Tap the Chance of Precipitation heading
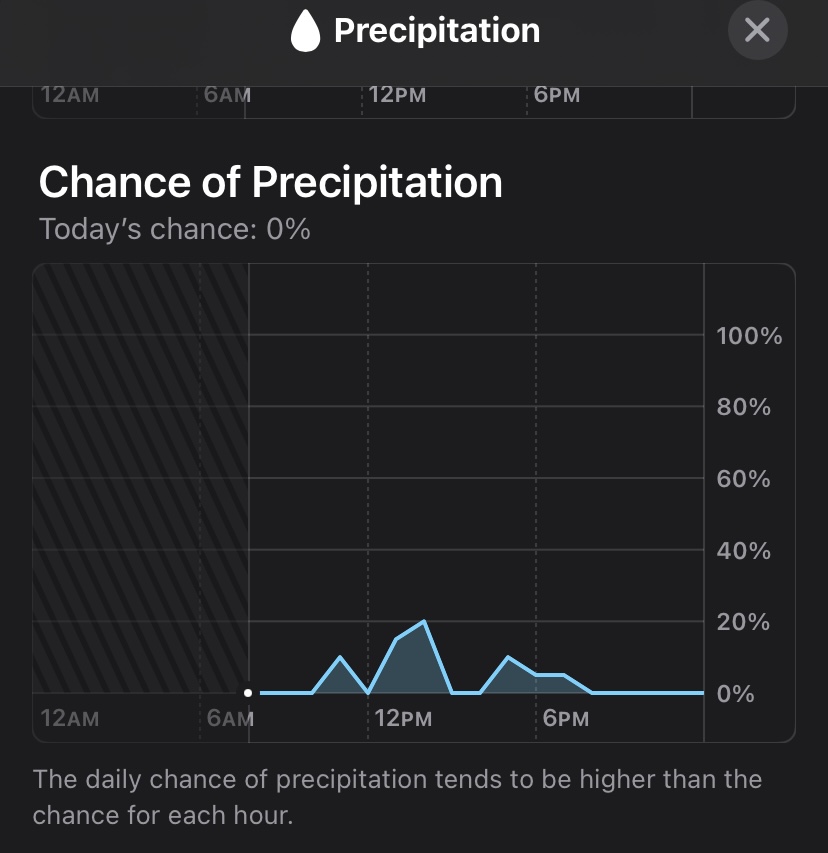 coord(270,183)
